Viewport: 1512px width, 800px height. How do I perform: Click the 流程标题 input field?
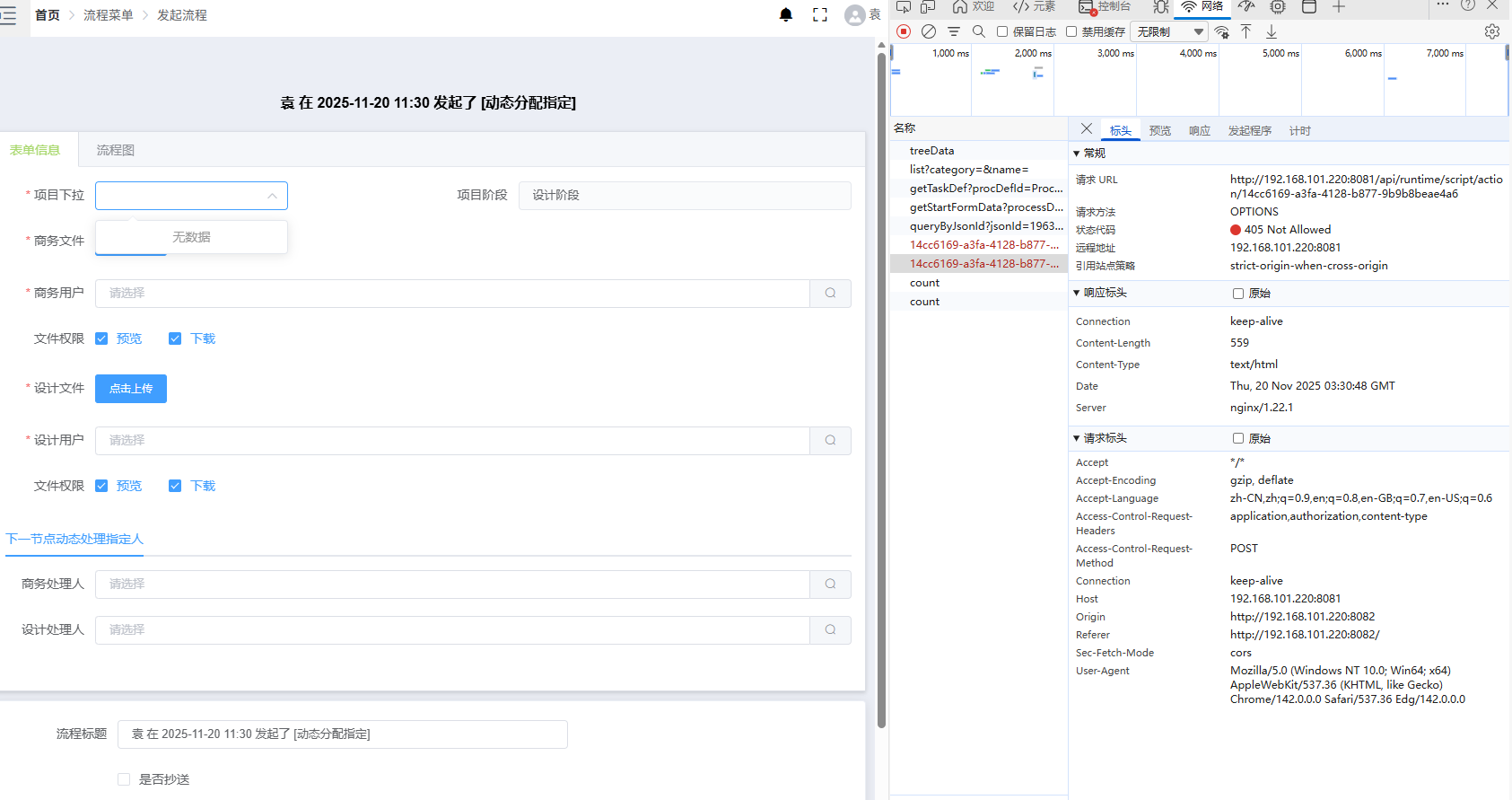pyautogui.click(x=343, y=734)
